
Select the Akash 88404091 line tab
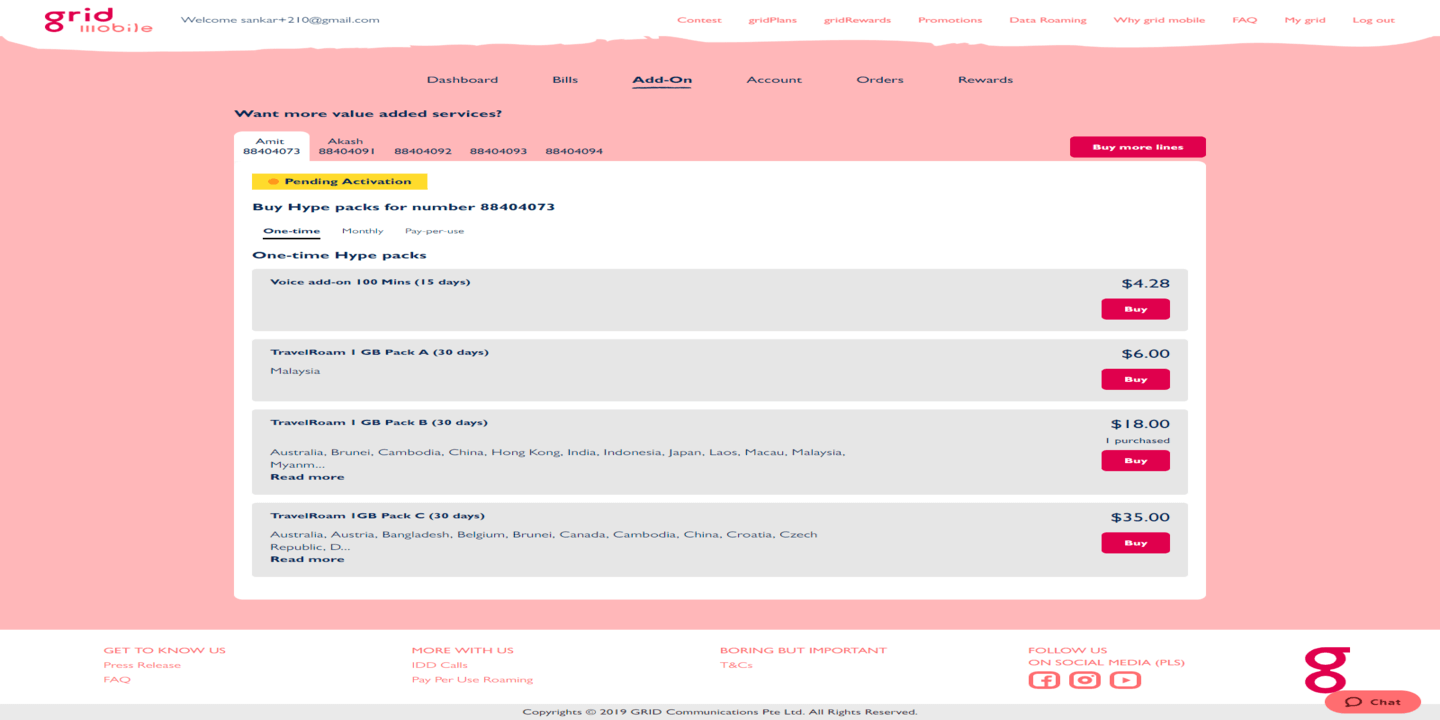pos(346,146)
